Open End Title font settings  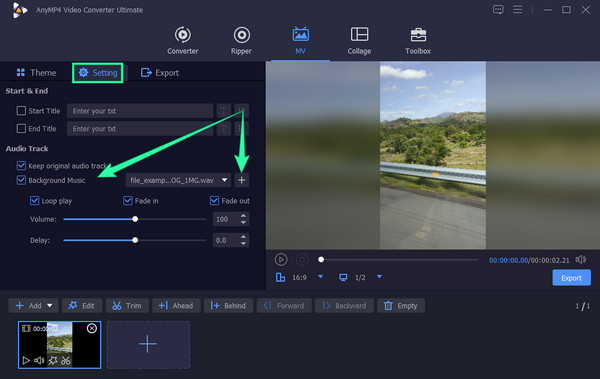(224, 129)
